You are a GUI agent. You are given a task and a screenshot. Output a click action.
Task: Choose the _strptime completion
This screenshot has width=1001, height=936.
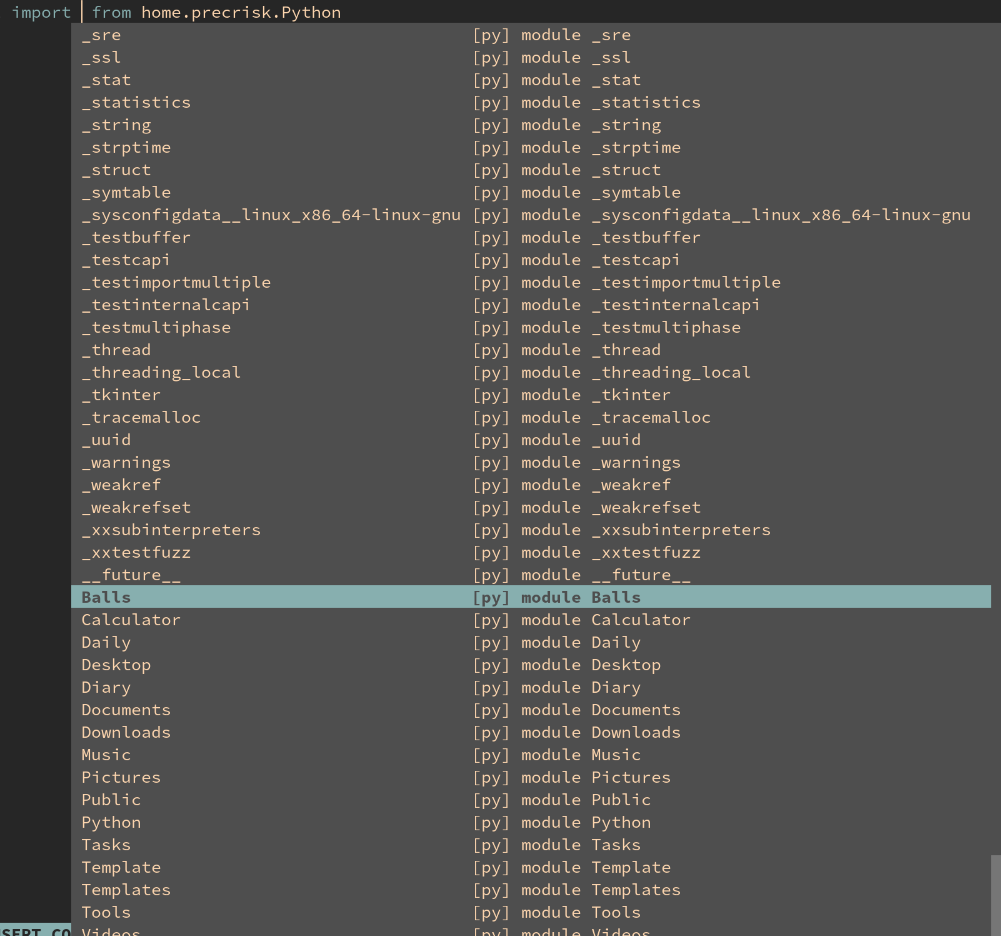pos(531,147)
